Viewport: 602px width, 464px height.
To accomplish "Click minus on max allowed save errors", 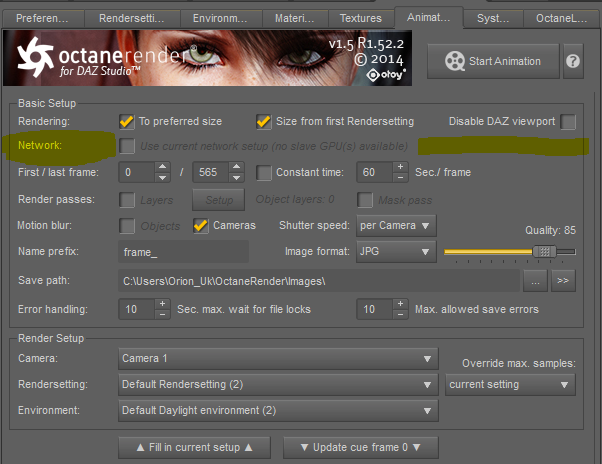I will pyautogui.click(x=400, y=315).
